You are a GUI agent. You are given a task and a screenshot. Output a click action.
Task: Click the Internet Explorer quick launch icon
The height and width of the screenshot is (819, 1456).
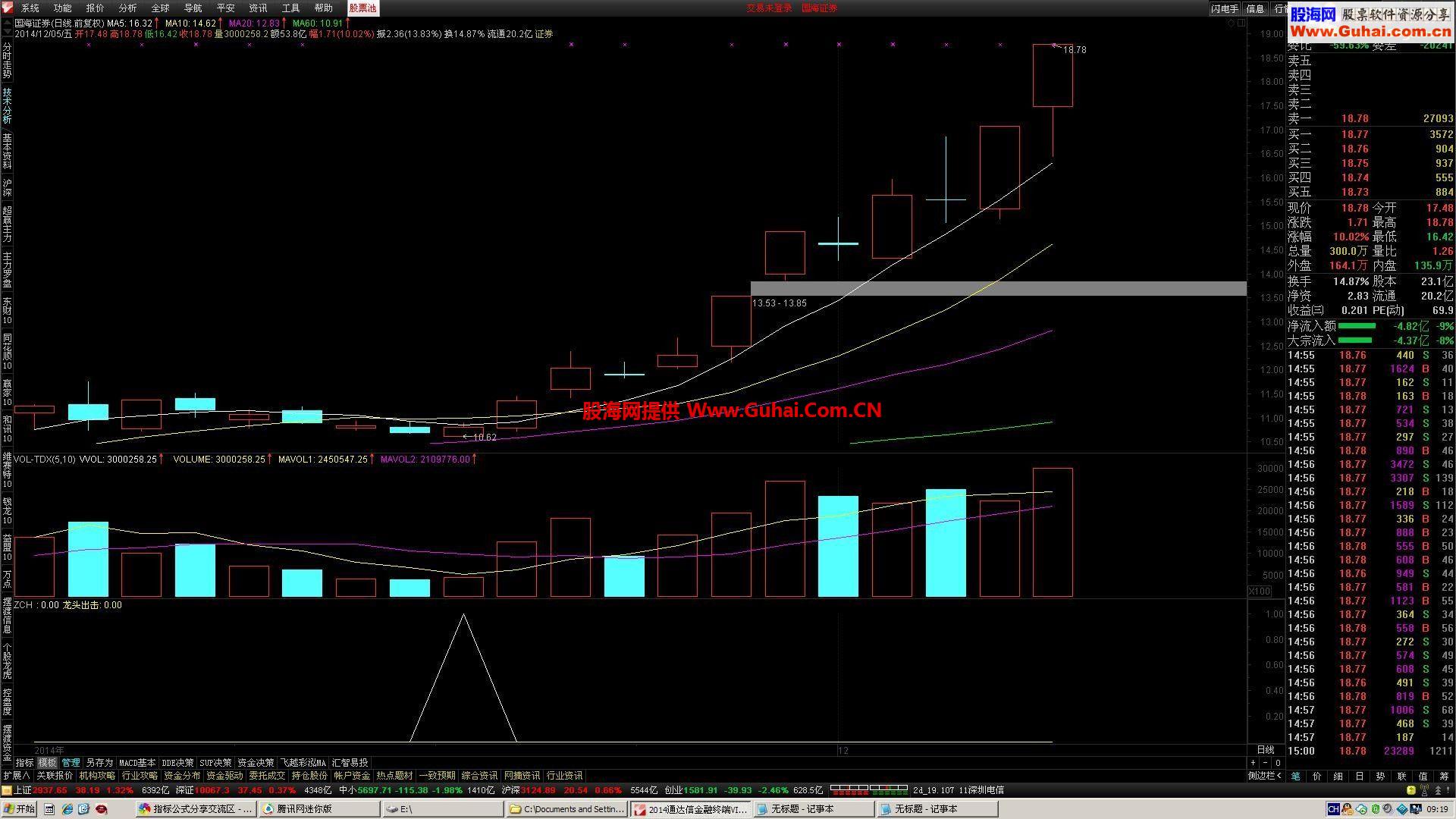click(67, 809)
